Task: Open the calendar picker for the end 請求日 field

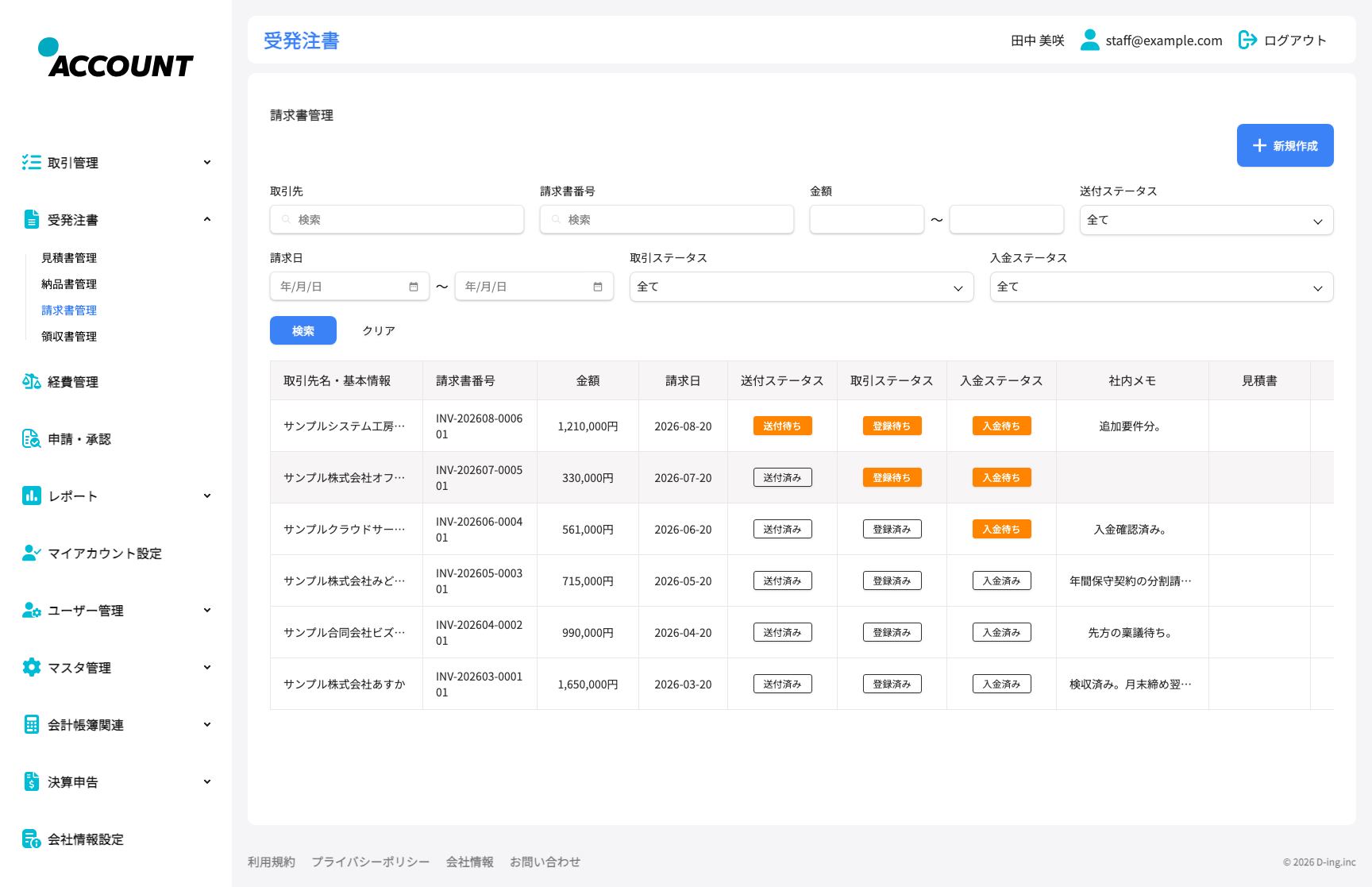Action: point(598,287)
